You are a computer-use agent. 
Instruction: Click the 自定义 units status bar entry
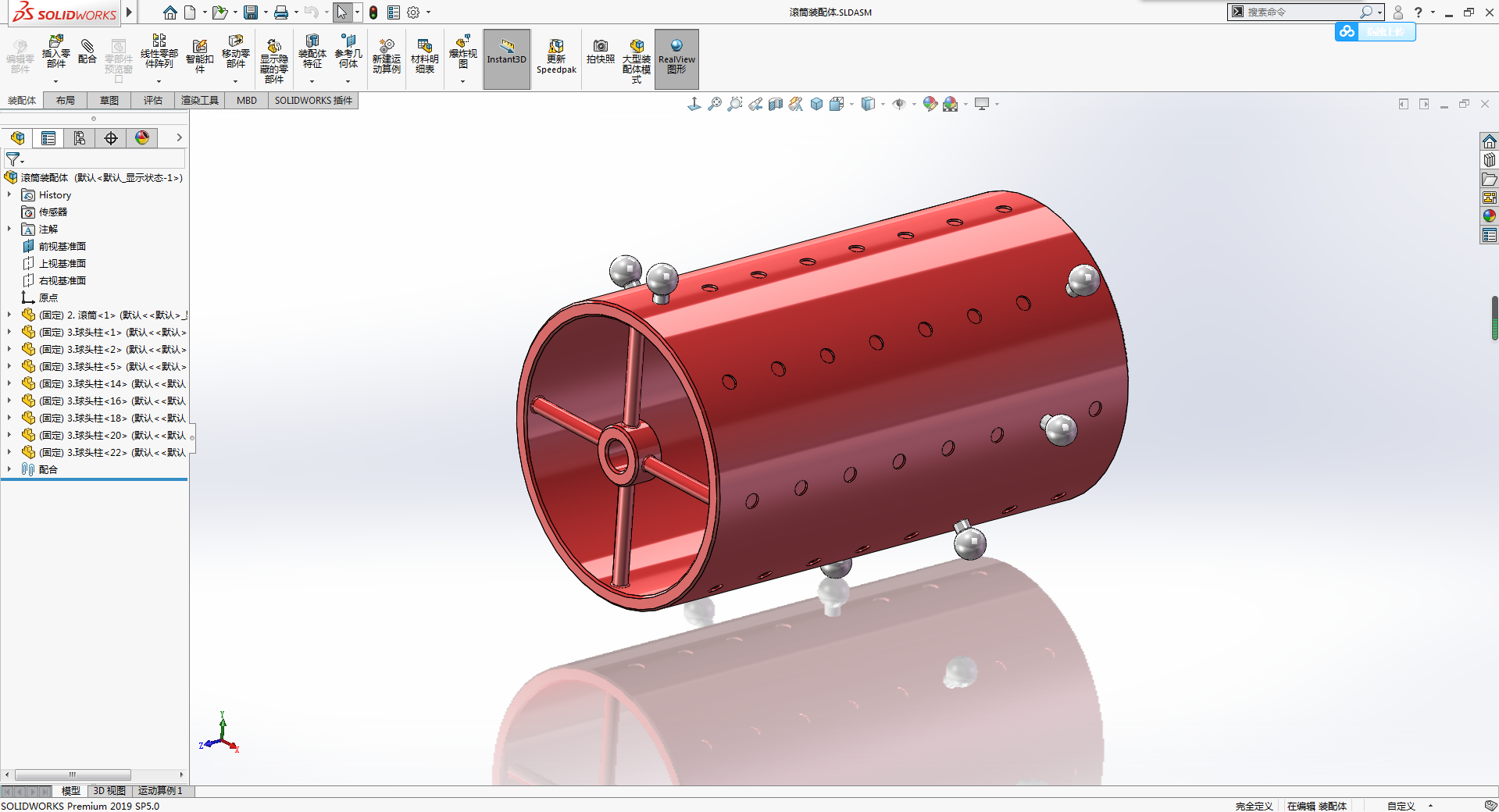coord(1401,806)
